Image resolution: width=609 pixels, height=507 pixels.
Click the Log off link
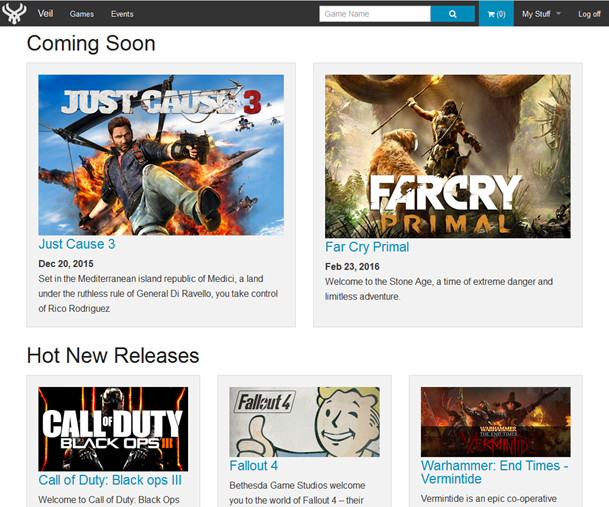(589, 14)
